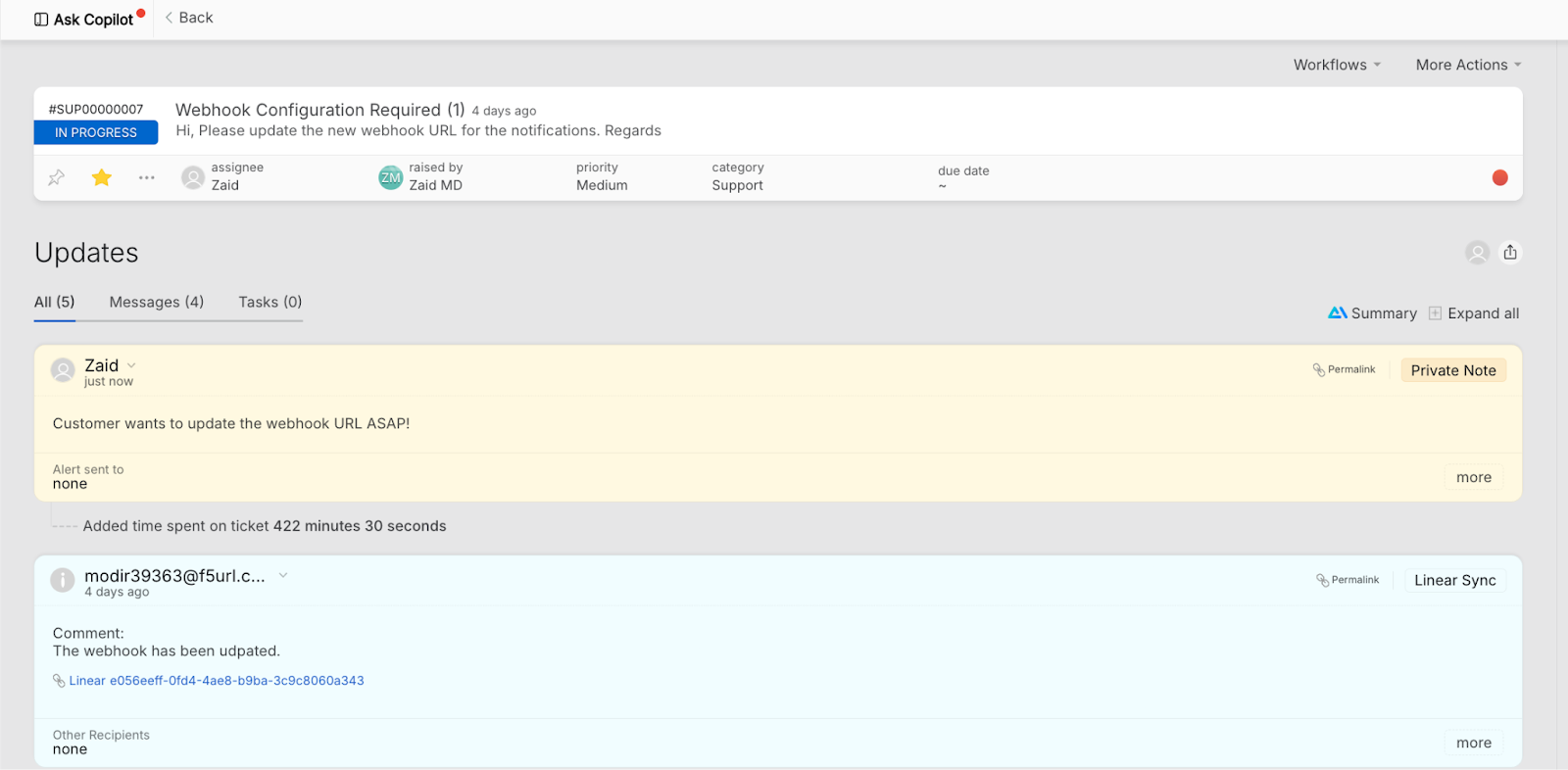Click the info avatar of modir39363 update
1568x770 pixels.
[x=63, y=580]
